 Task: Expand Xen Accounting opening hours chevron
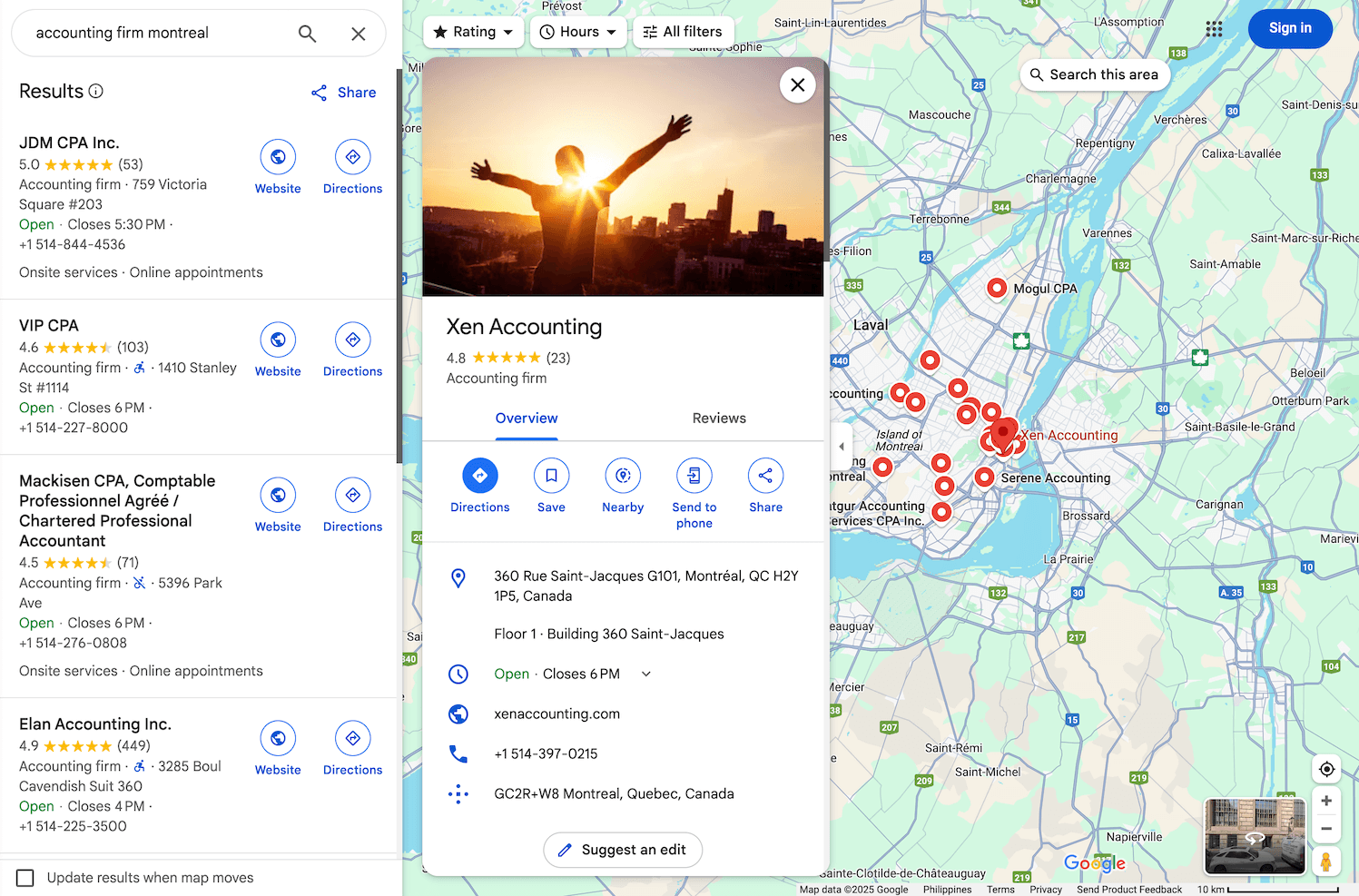pyautogui.click(x=646, y=674)
